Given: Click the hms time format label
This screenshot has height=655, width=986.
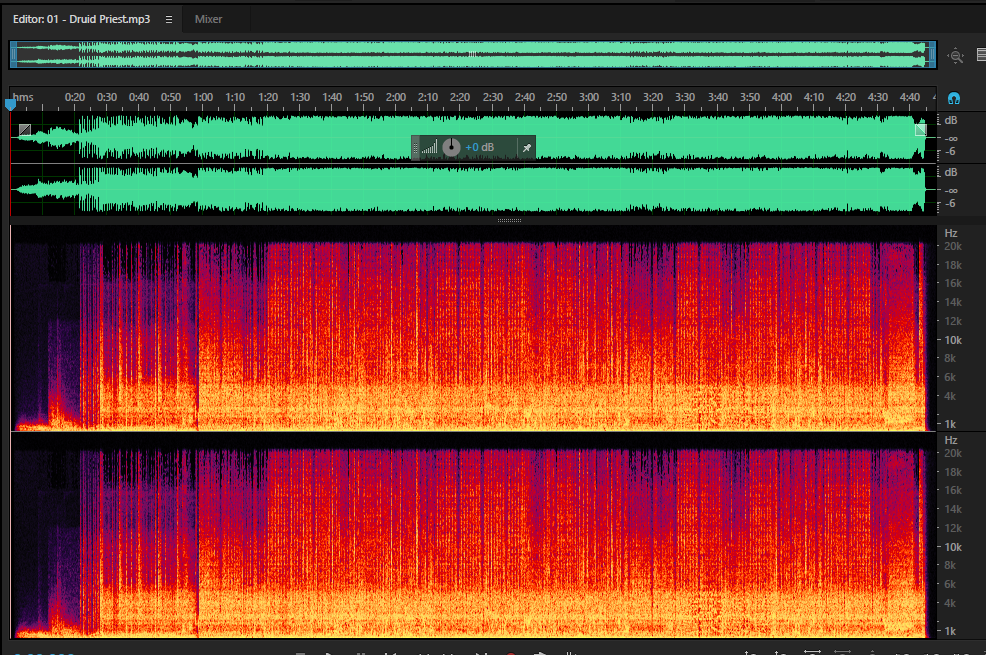Looking at the screenshot, I should 23,97.
